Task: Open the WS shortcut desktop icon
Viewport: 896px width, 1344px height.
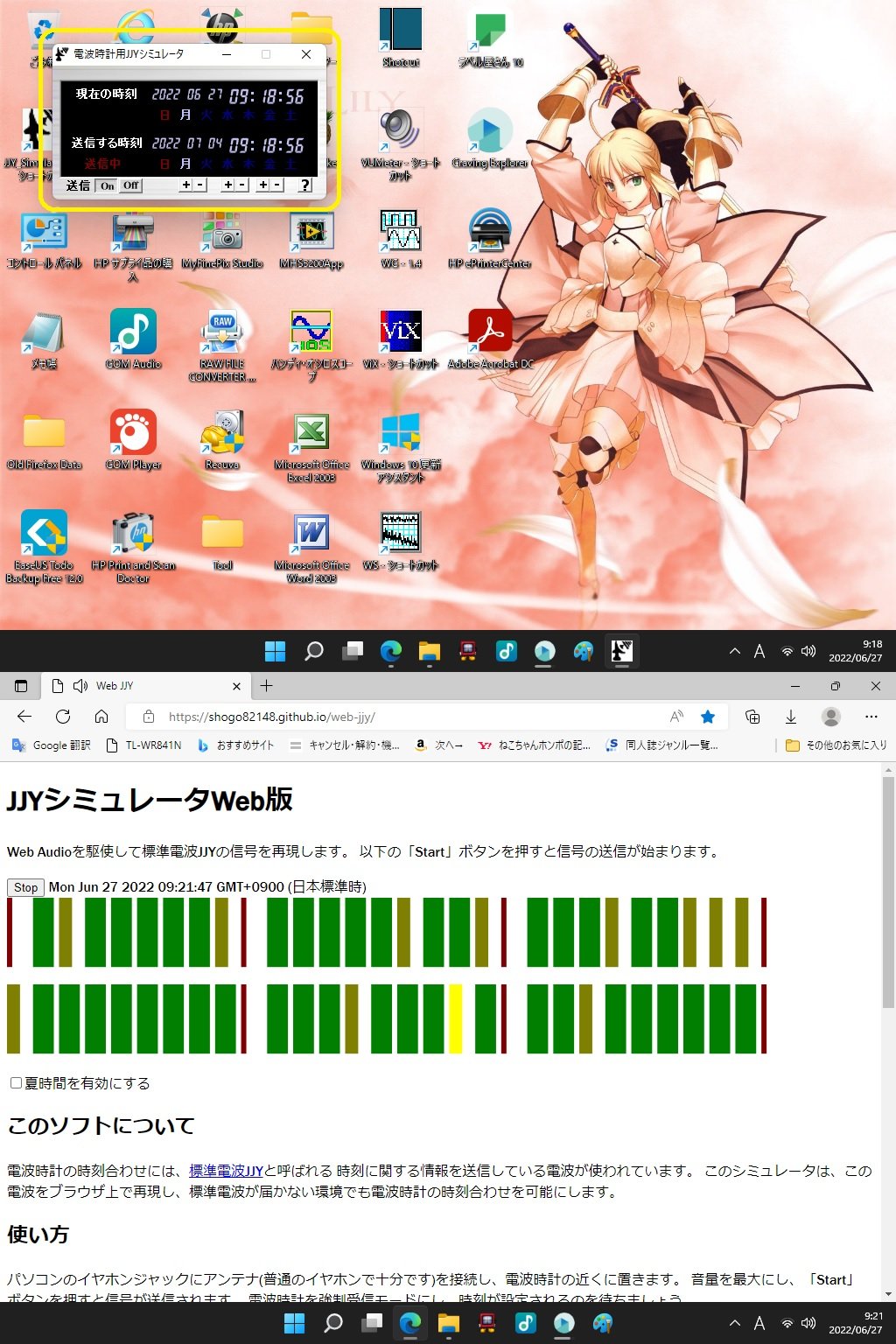Action: point(401,542)
